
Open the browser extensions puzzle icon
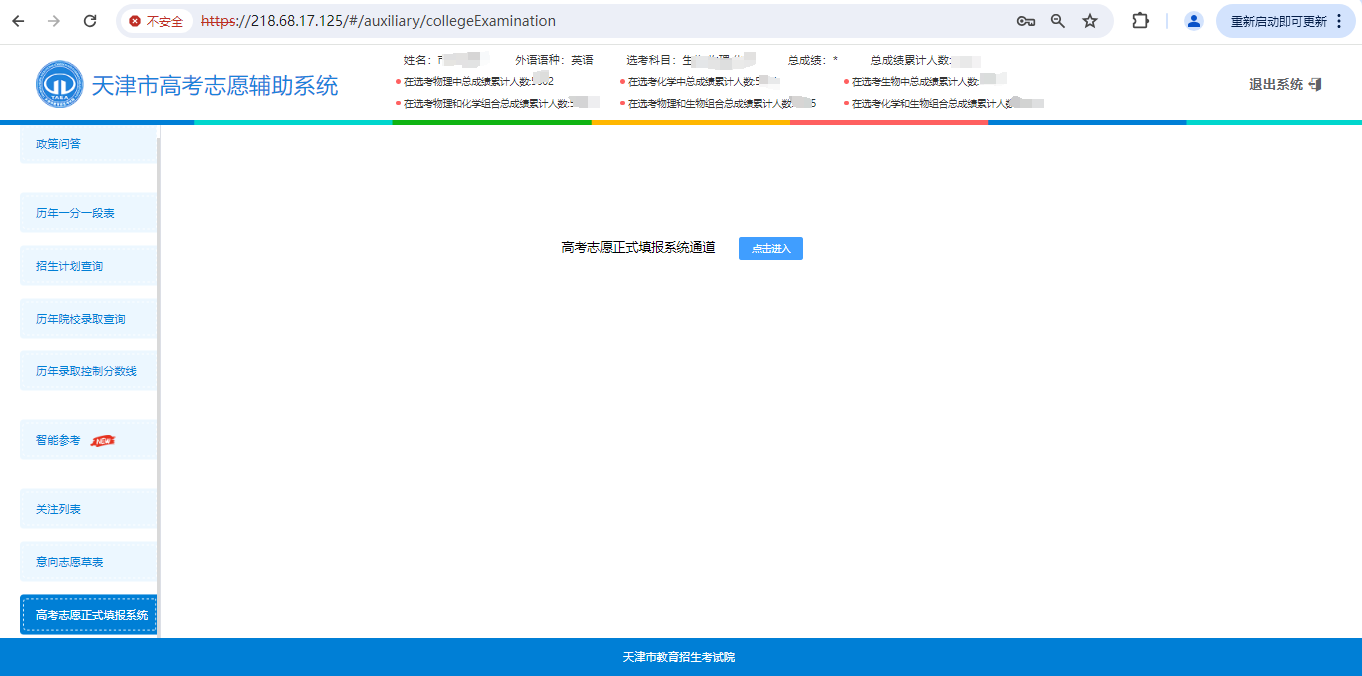click(x=1140, y=21)
